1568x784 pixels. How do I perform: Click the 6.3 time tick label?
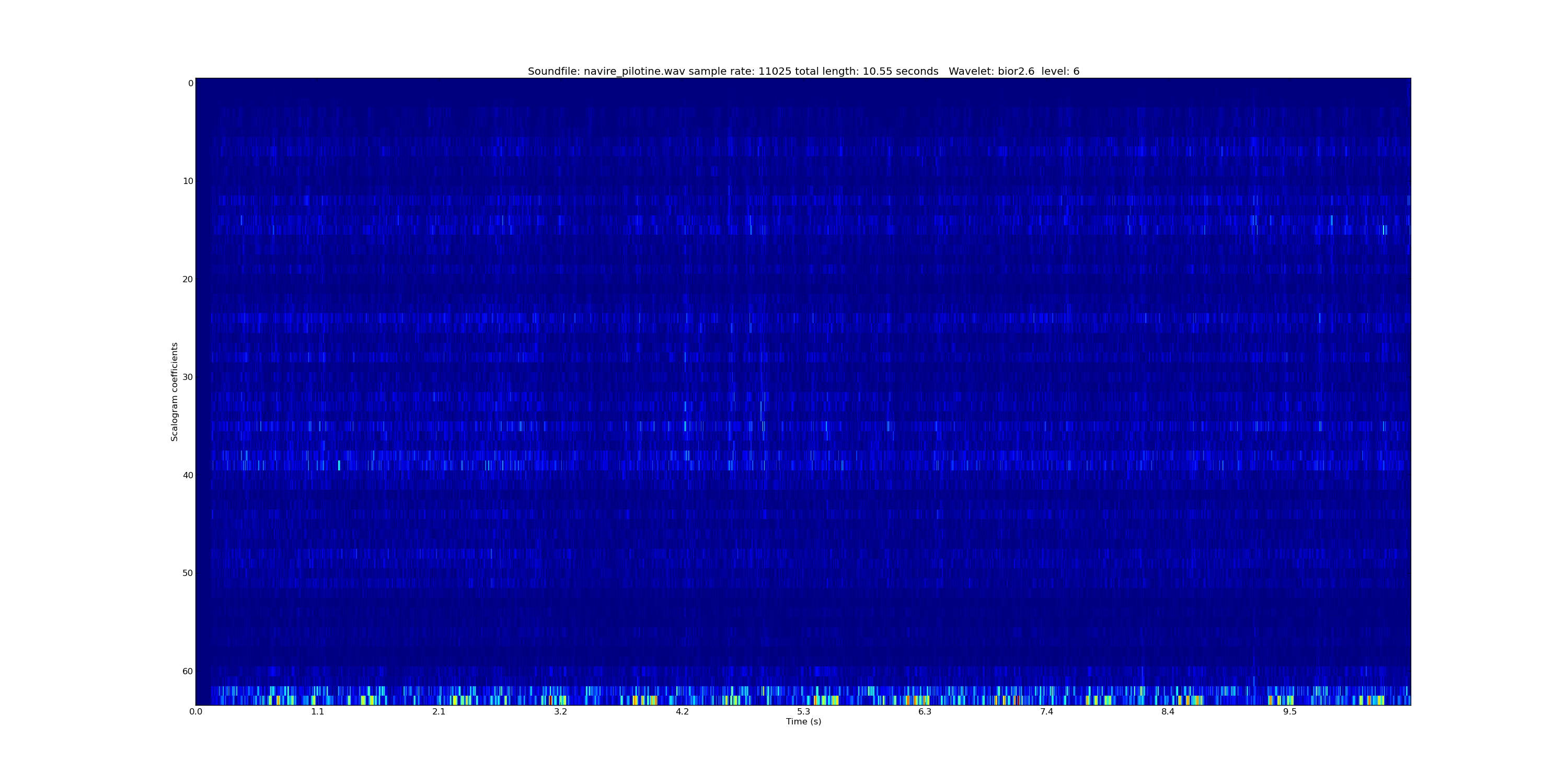(x=925, y=711)
